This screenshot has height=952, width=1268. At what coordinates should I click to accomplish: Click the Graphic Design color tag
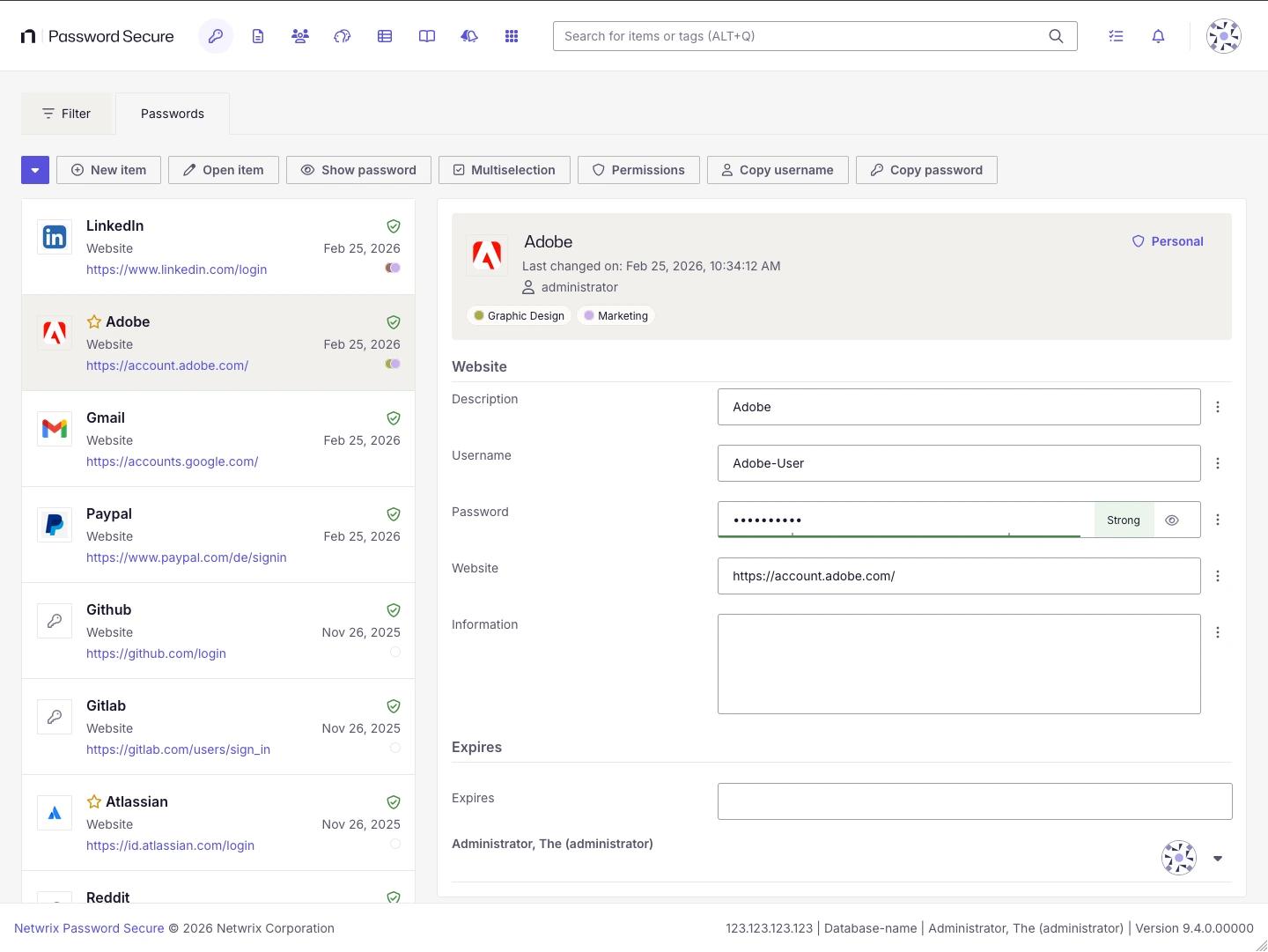[519, 316]
